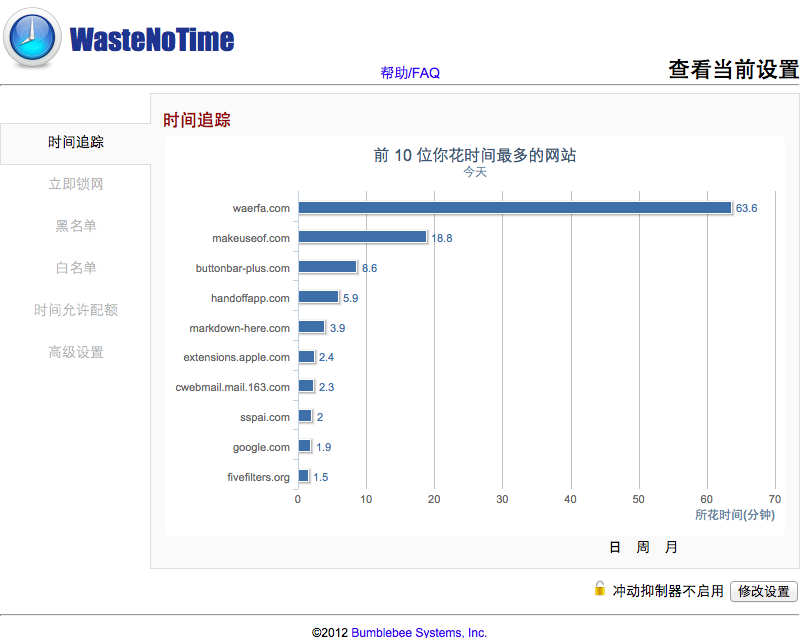
Task: Click the sspai.com axis label
Action: [265, 417]
